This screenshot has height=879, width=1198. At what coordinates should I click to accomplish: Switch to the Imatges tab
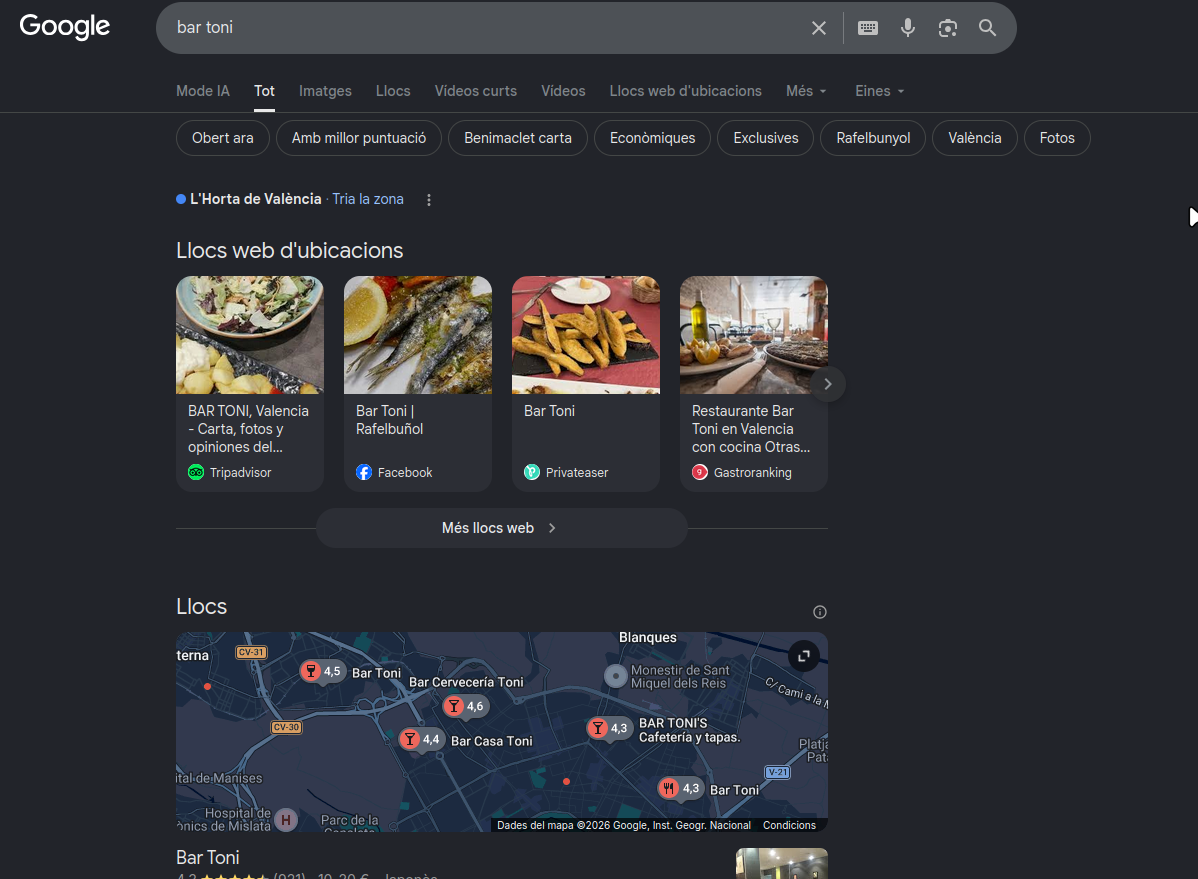[x=325, y=91]
